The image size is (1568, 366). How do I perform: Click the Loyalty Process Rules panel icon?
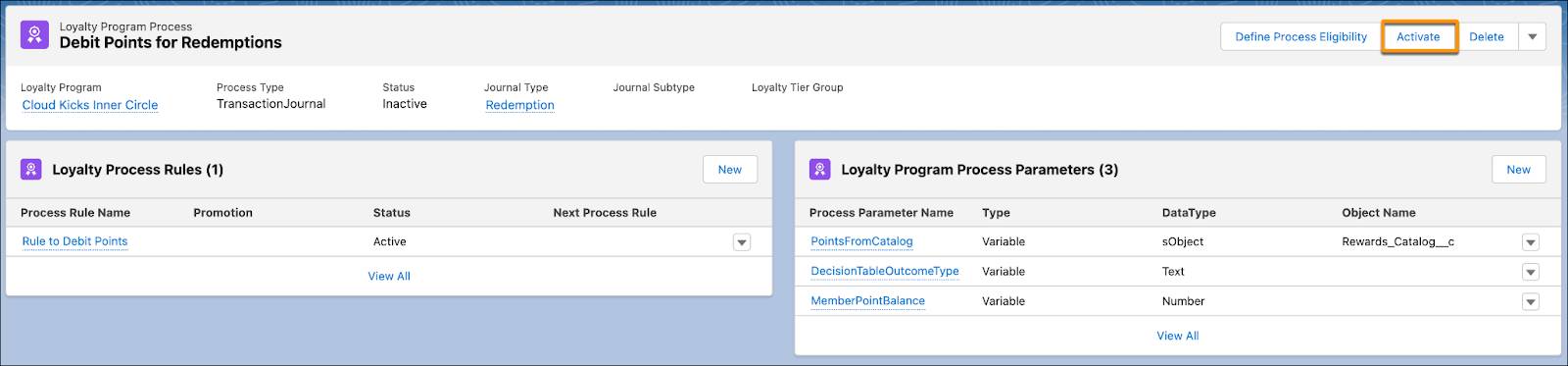(x=31, y=170)
